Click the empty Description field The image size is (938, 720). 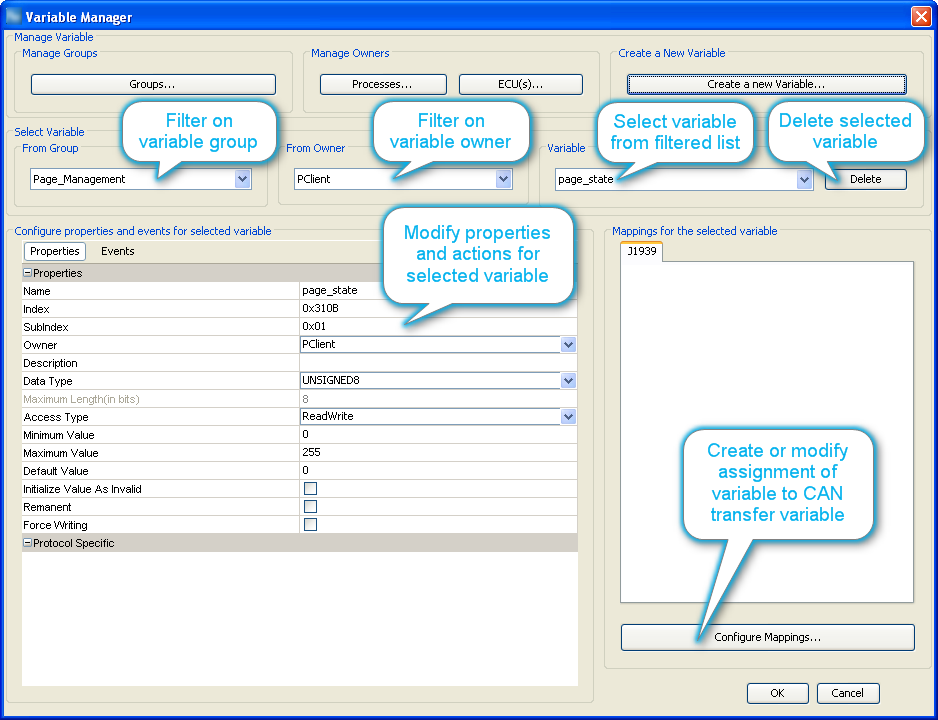(x=438, y=362)
